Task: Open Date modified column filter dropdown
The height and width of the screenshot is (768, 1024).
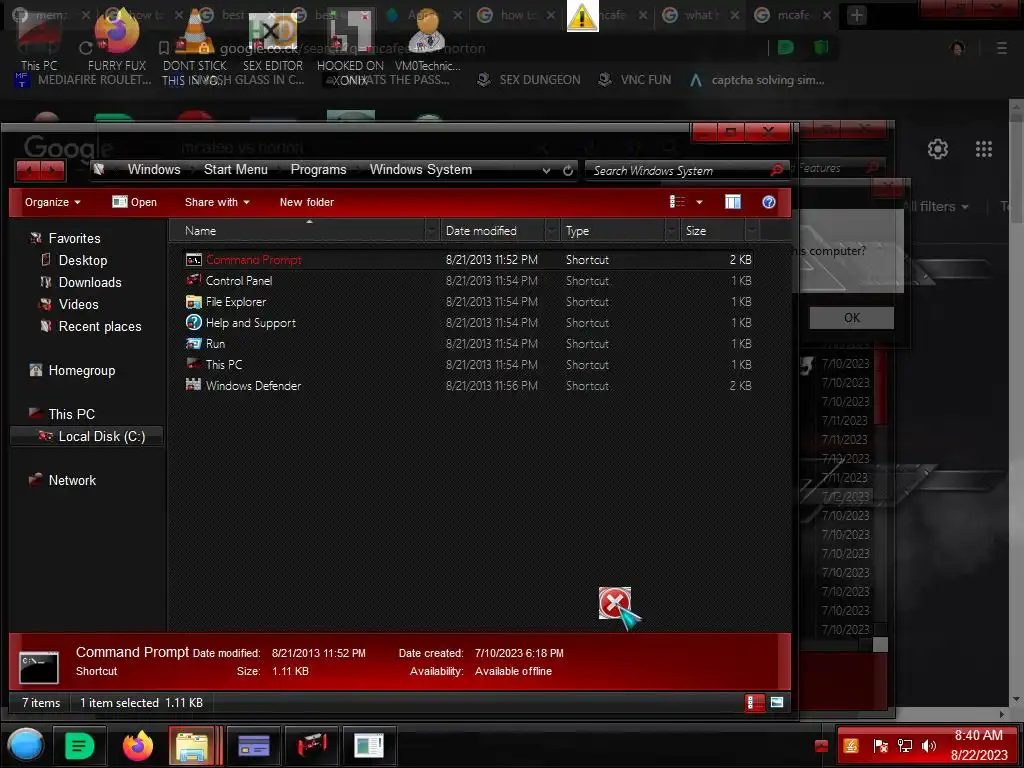Action: coord(552,231)
